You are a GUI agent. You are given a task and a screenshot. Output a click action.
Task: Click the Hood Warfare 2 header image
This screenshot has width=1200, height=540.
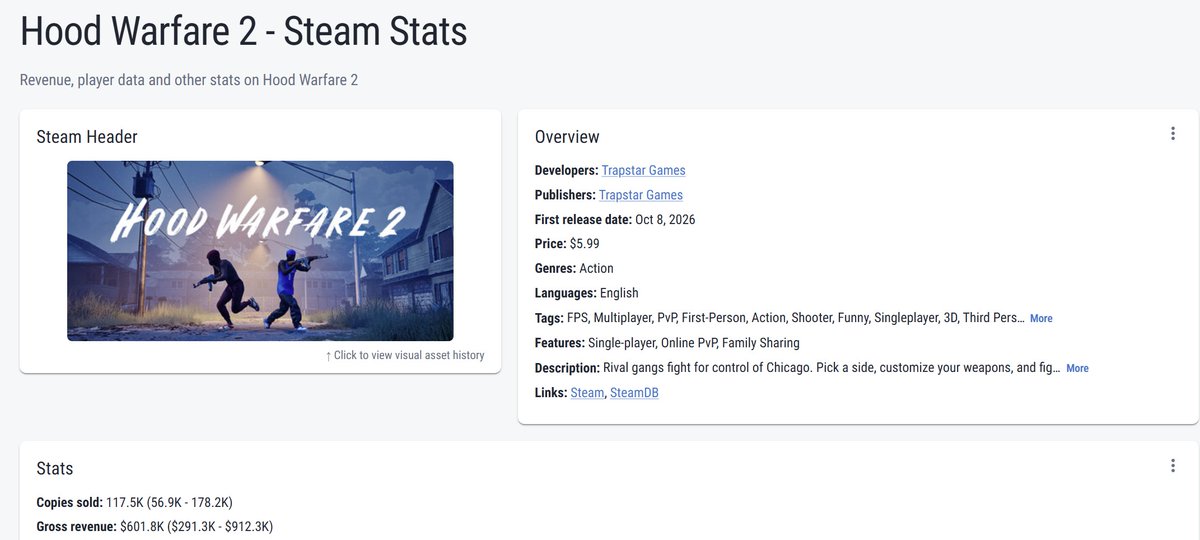pyautogui.click(x=260, y=251)
